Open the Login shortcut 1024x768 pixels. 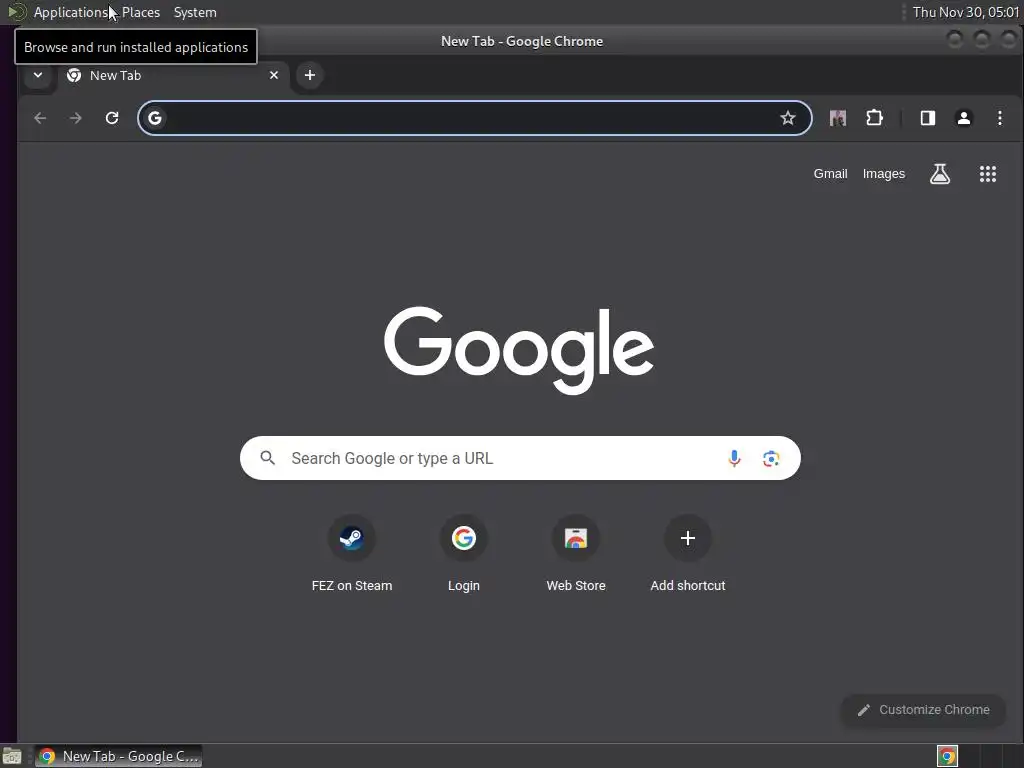[x=464, y=554]
